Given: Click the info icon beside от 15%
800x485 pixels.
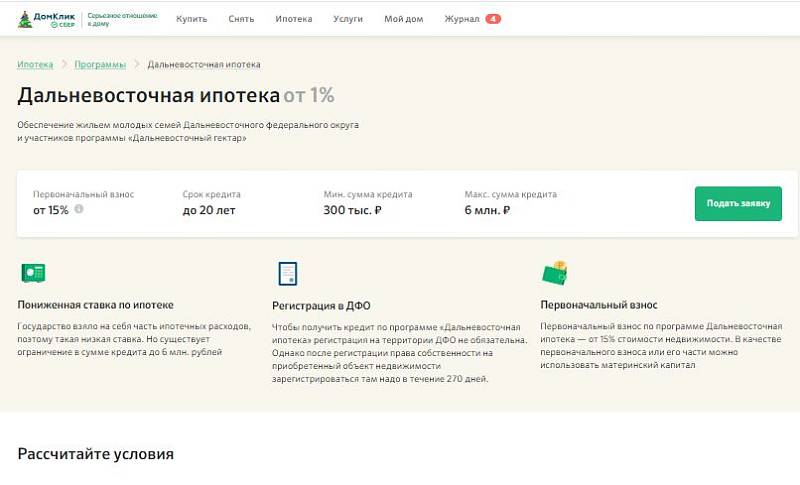Looking at the screenshot, I should [79, 209].
